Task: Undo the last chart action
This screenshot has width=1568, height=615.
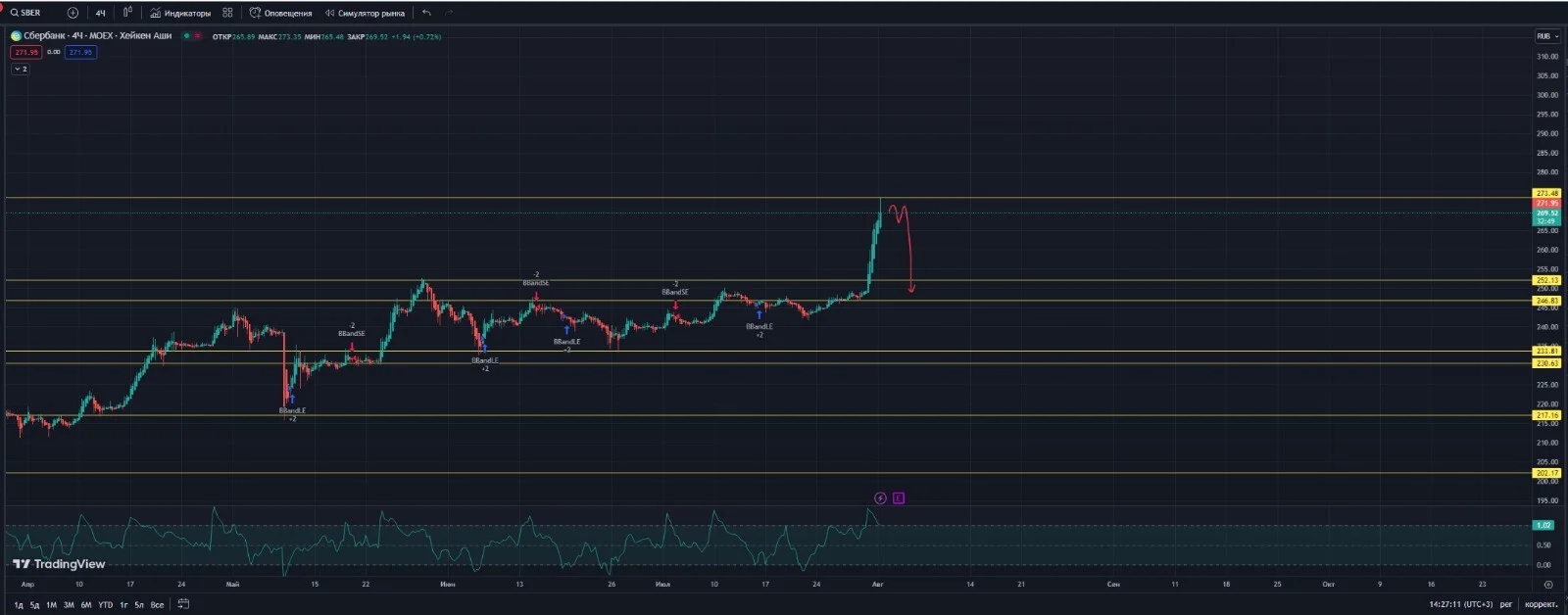Action: pyautogui.click(x=426, y=13)
